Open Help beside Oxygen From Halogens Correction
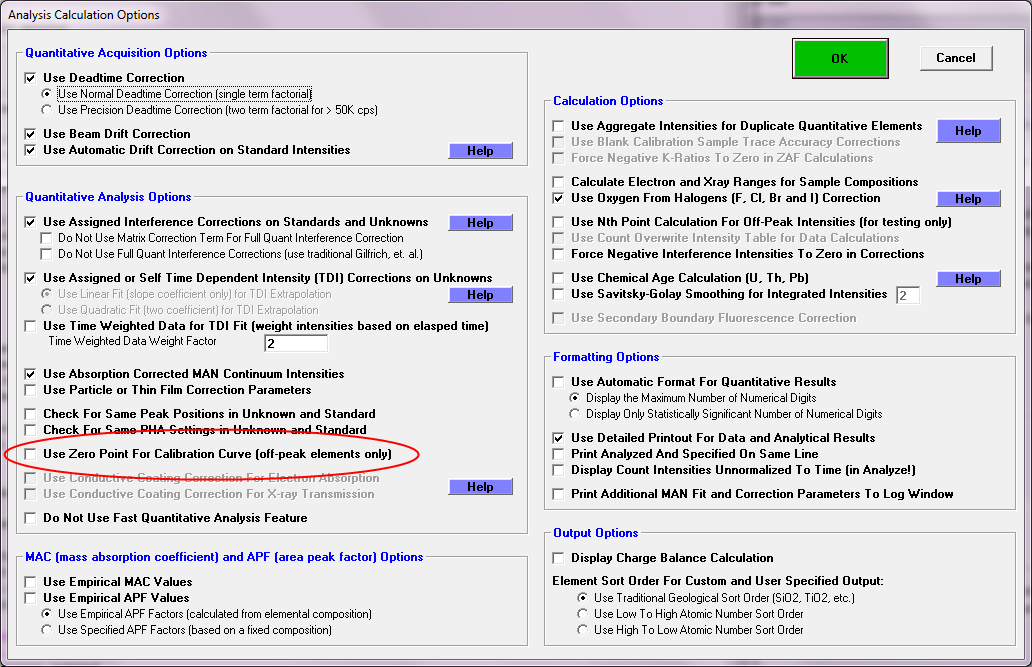Viewport: 1032px width, 667px height. 967,199
